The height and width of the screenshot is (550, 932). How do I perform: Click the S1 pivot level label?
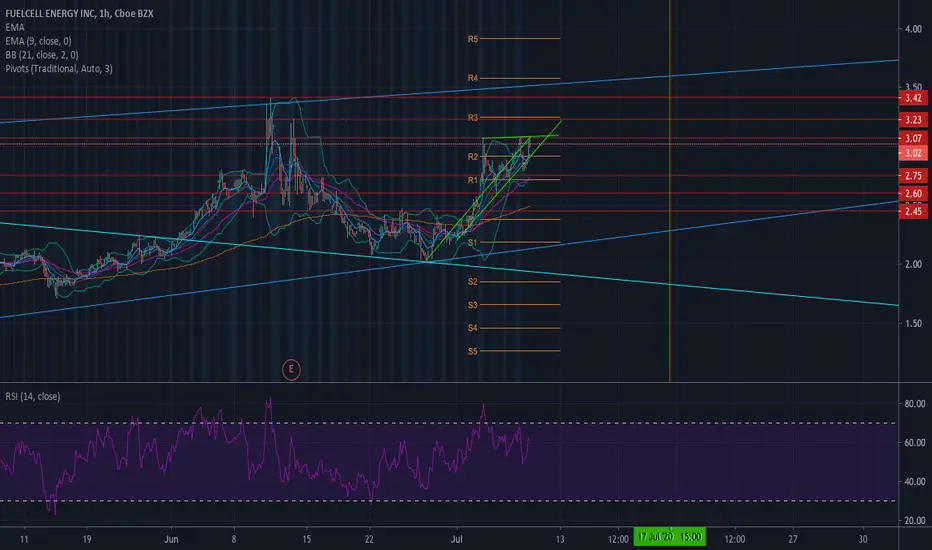(x=473, y=243)
